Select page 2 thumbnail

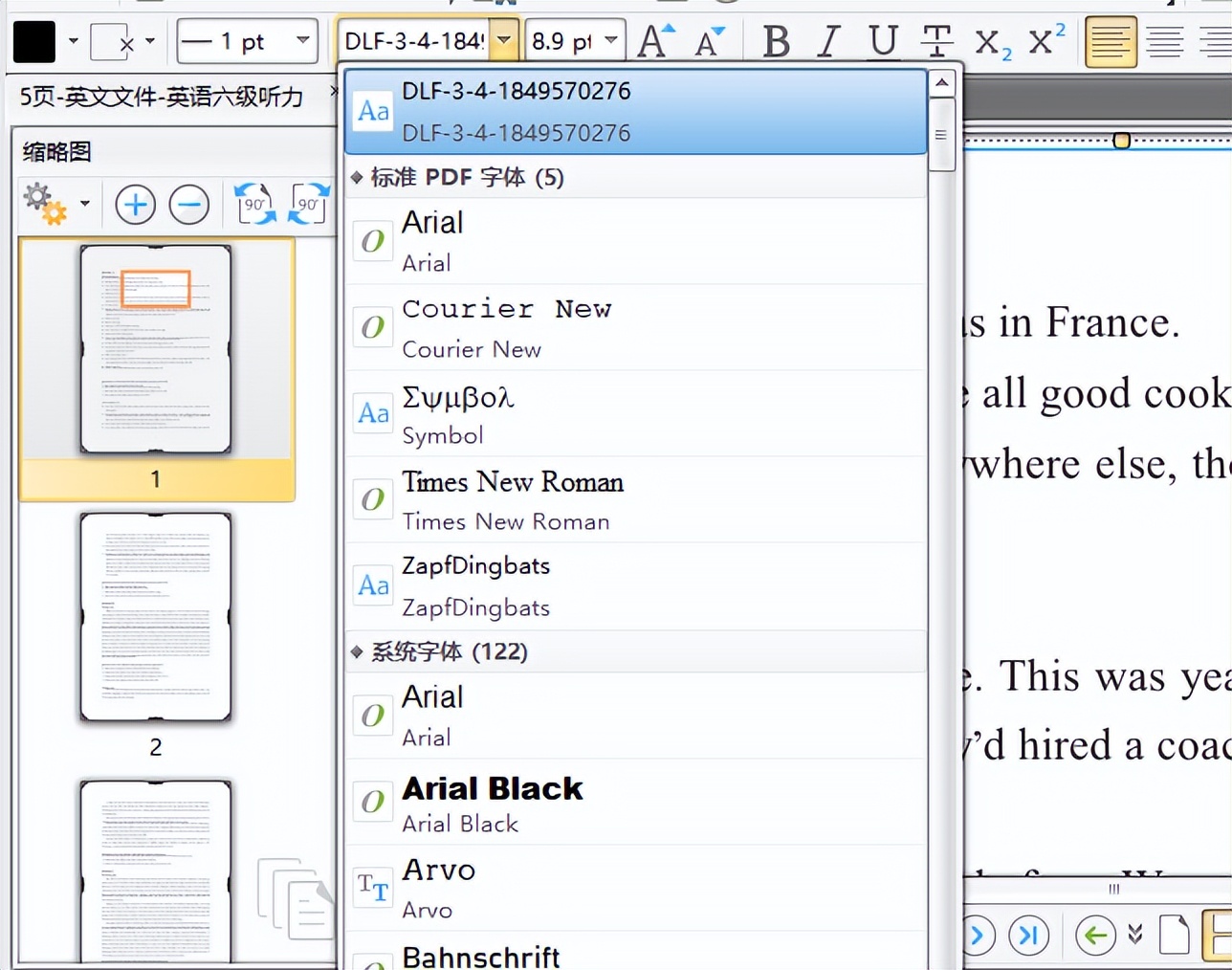[155, 617]
